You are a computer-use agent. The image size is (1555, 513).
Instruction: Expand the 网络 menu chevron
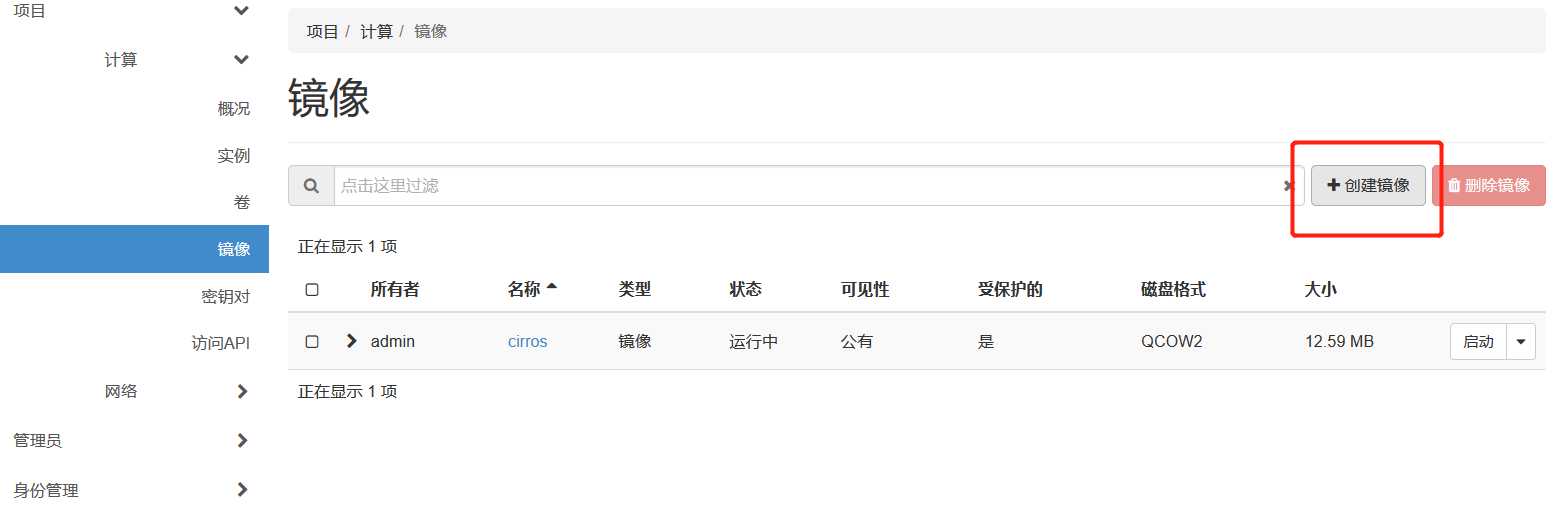coord(242,392)
